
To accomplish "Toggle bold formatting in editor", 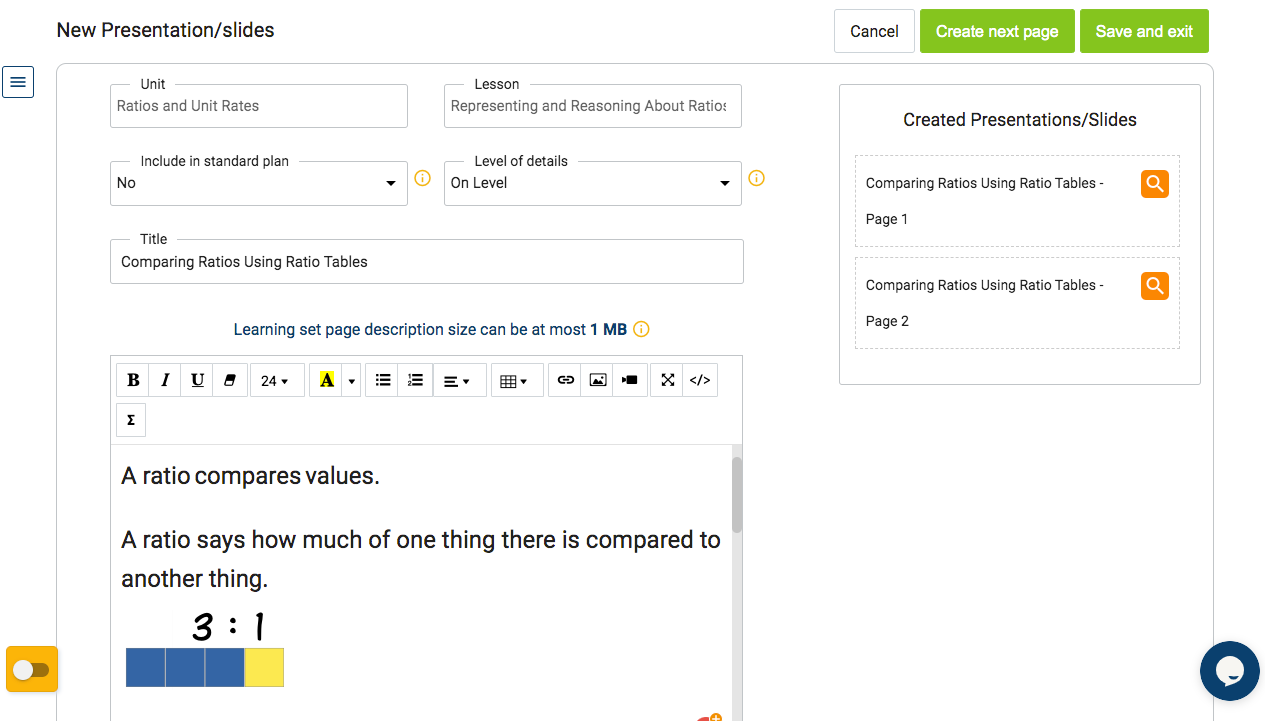I will 133,380.
